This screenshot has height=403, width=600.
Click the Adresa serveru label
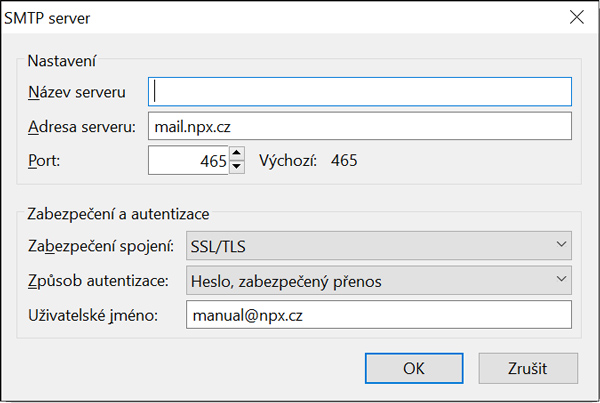(x=81, y=126)
